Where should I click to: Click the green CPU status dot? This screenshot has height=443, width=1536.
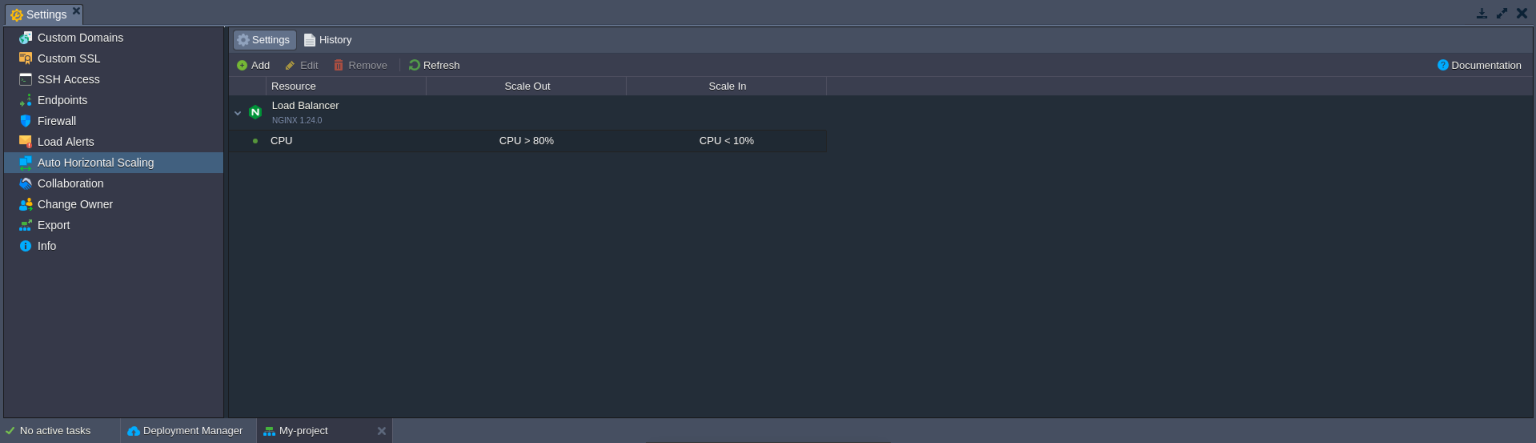255,141
